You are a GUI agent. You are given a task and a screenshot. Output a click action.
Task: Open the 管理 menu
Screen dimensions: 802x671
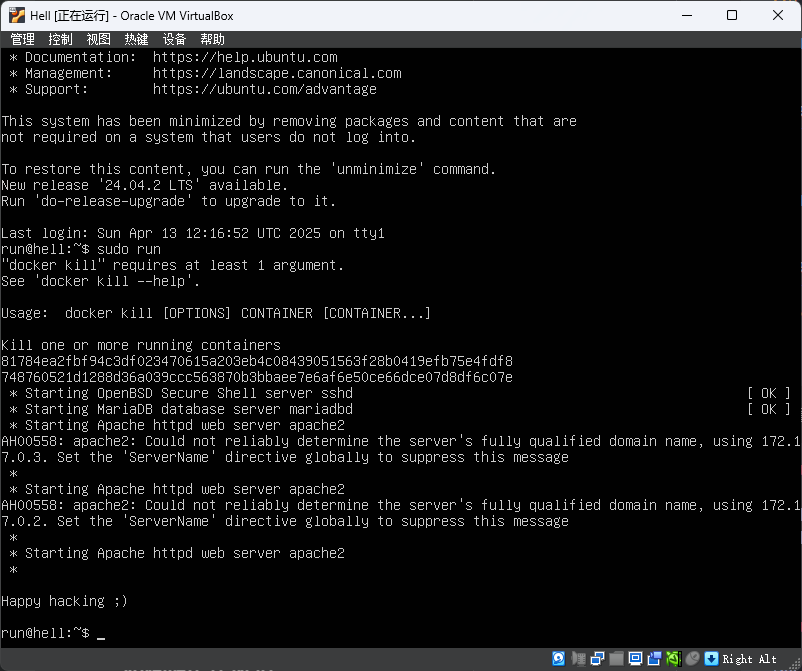click(23, 39)
